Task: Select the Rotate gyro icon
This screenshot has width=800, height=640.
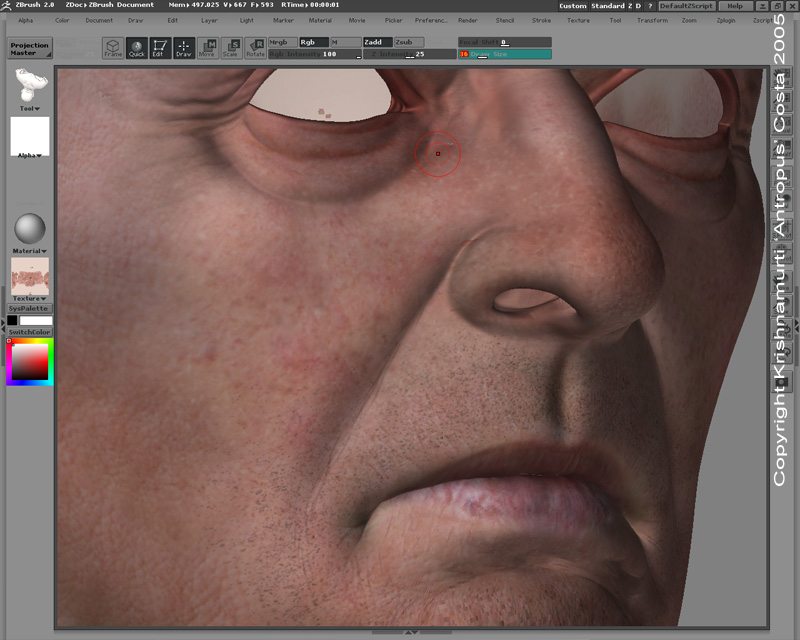Action: pyautogui.click(x=256, y=48)
